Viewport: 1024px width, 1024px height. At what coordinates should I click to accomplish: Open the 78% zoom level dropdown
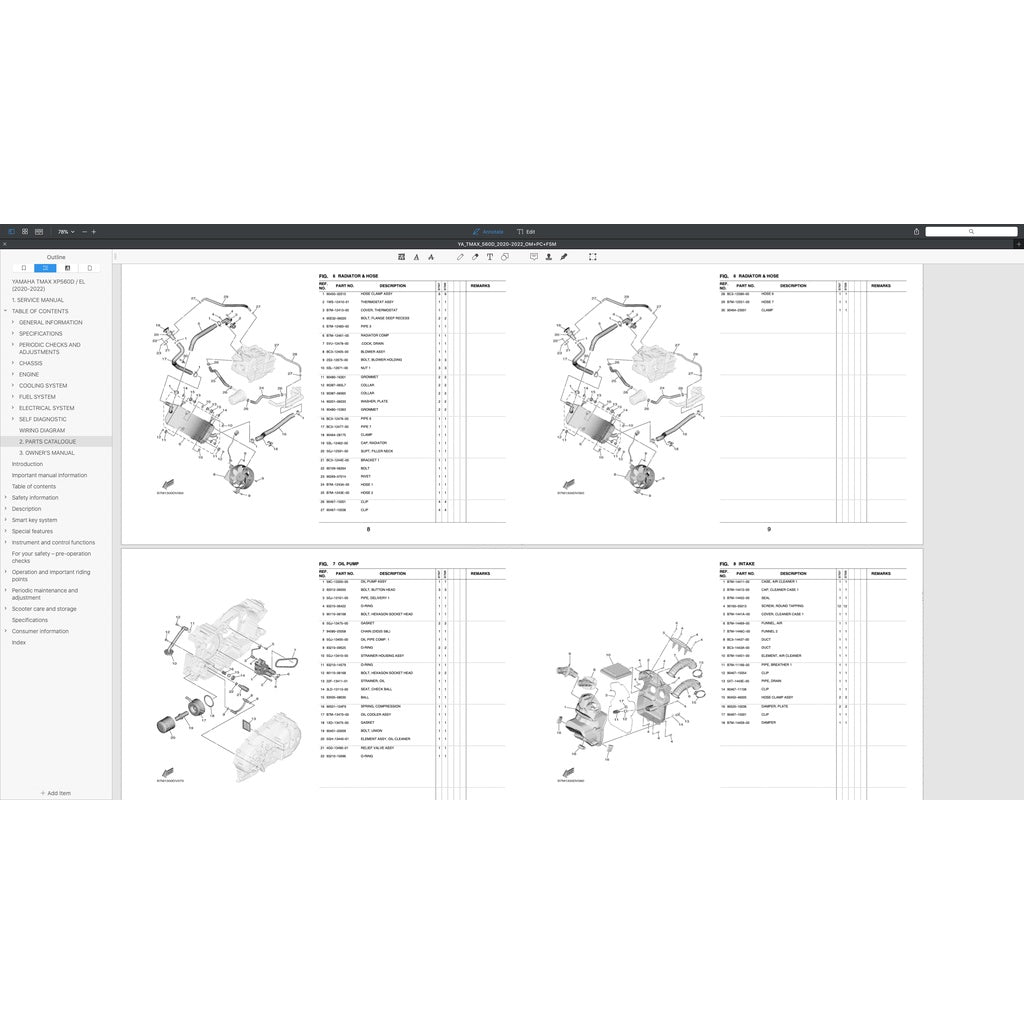65,231
